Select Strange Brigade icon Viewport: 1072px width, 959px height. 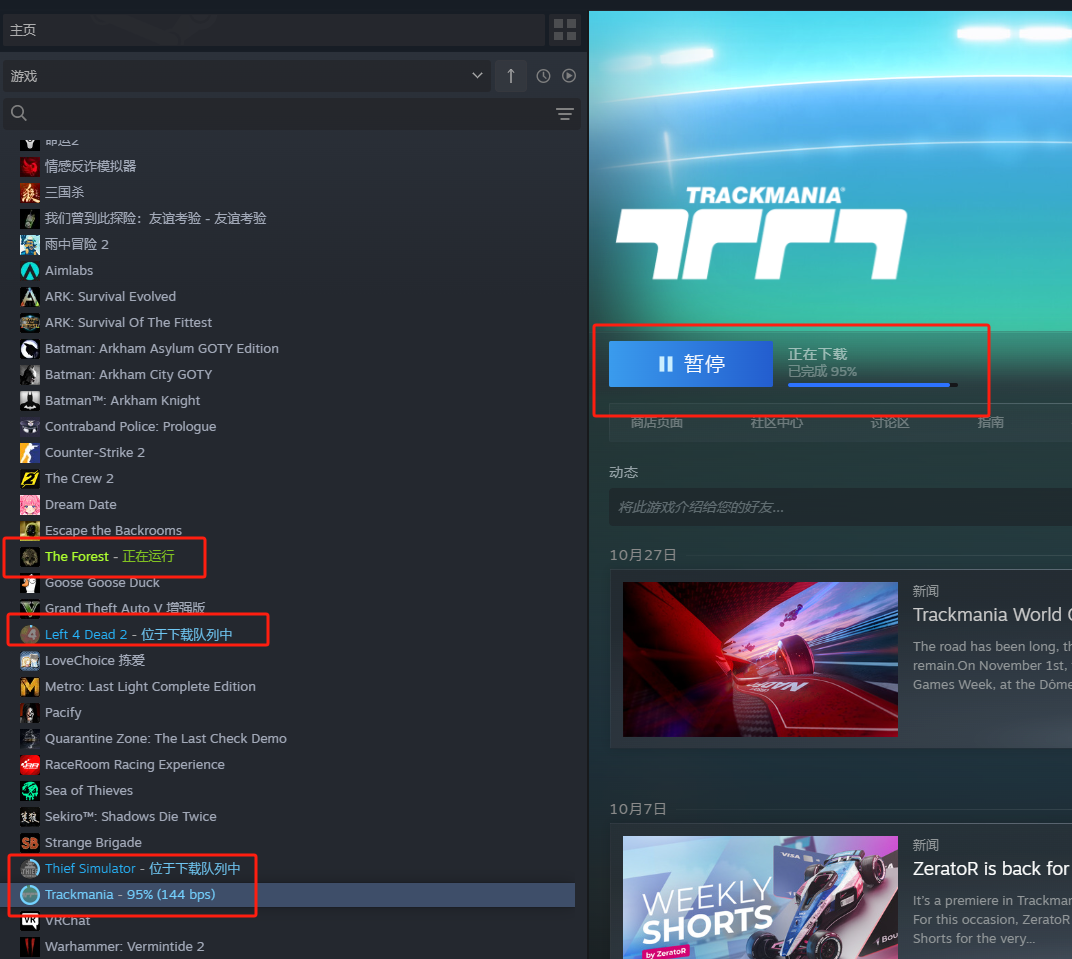[29, 843]
